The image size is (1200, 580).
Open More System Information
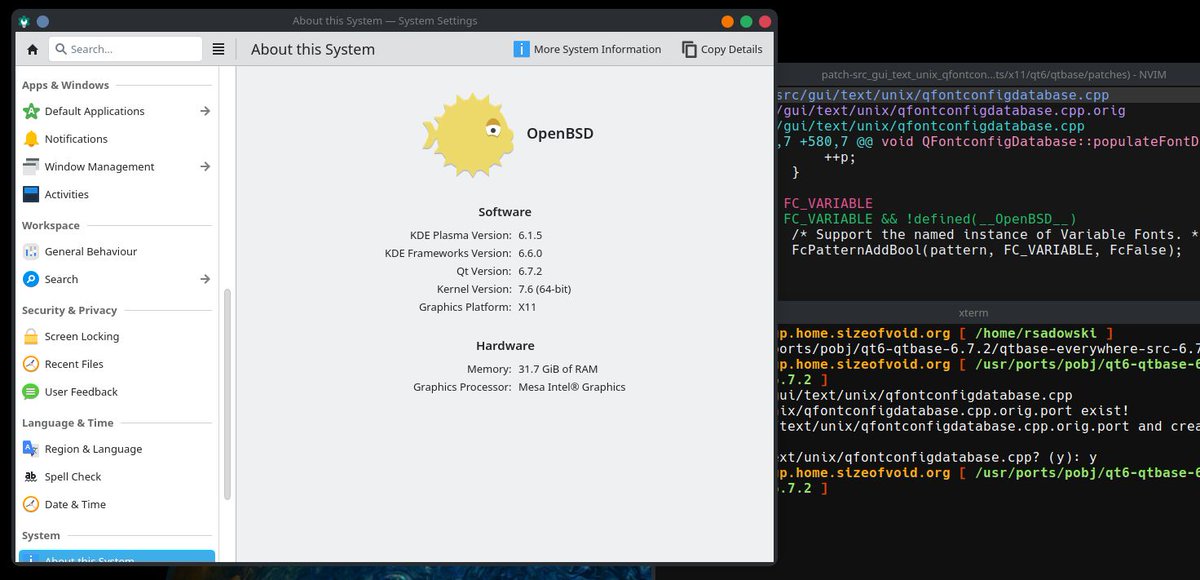(x=587, y=49)
